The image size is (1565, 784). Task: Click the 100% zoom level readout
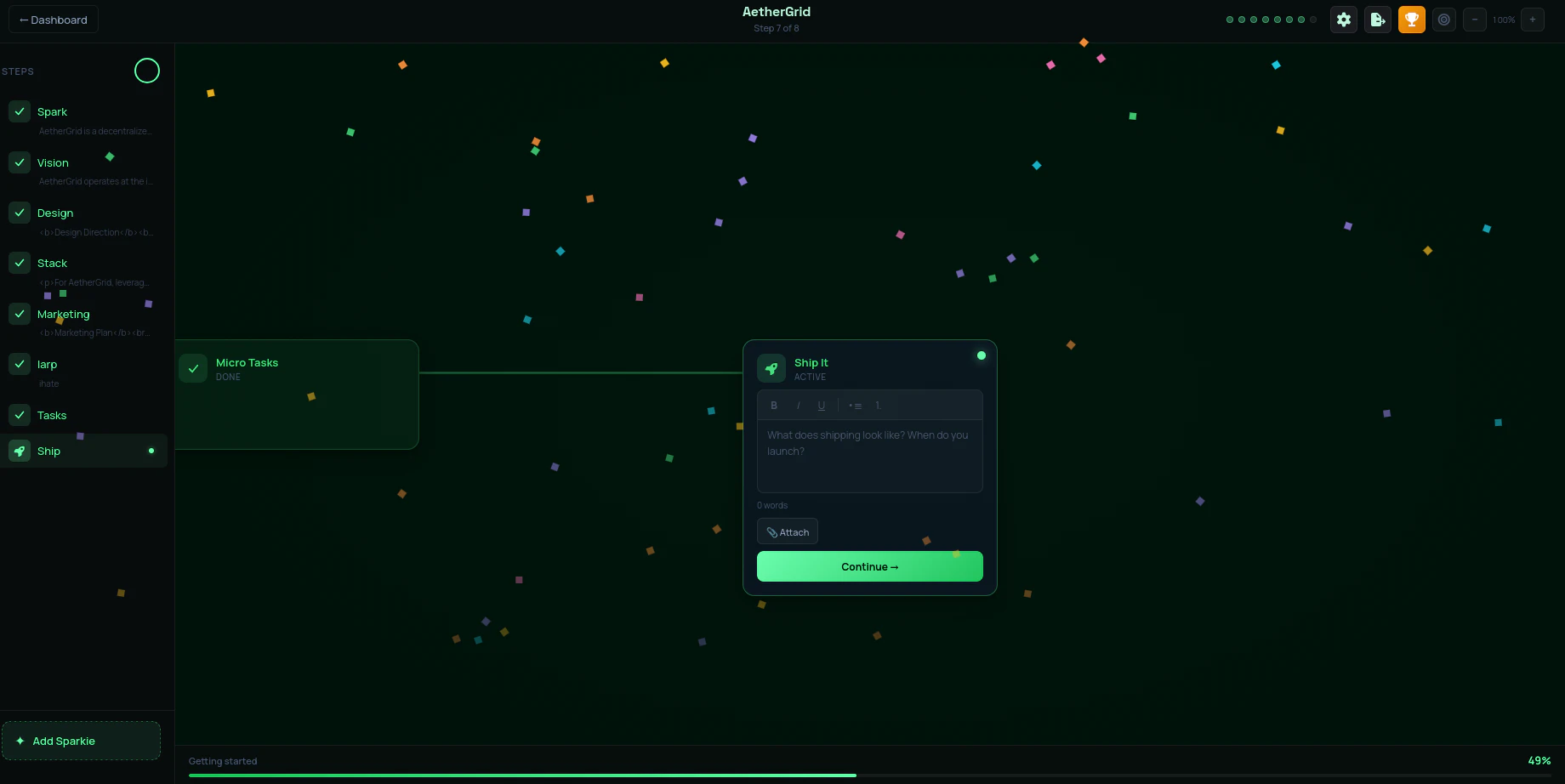tap(1504, 20)
